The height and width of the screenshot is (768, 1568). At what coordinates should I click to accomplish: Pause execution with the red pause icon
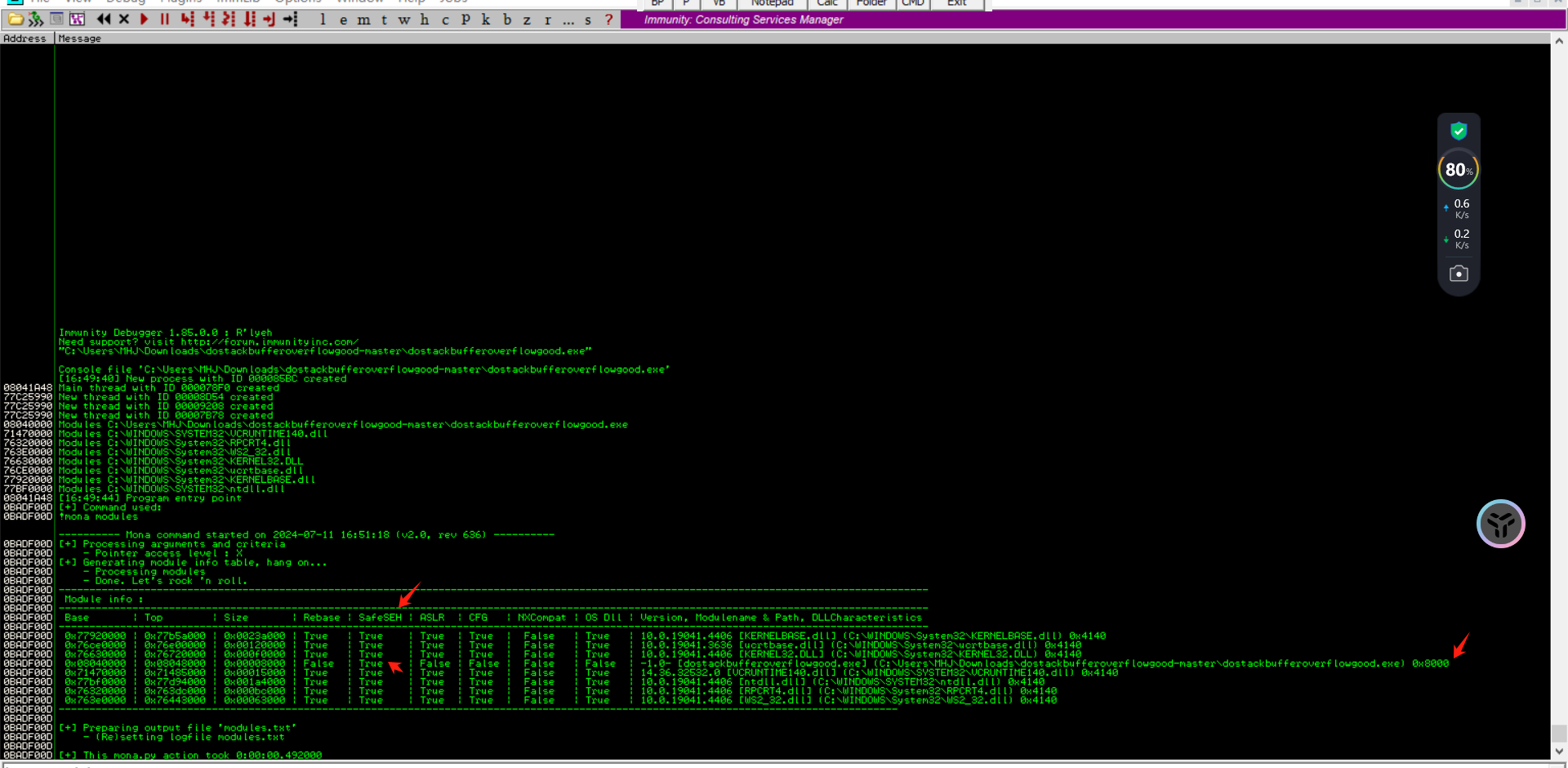point(165,19)
